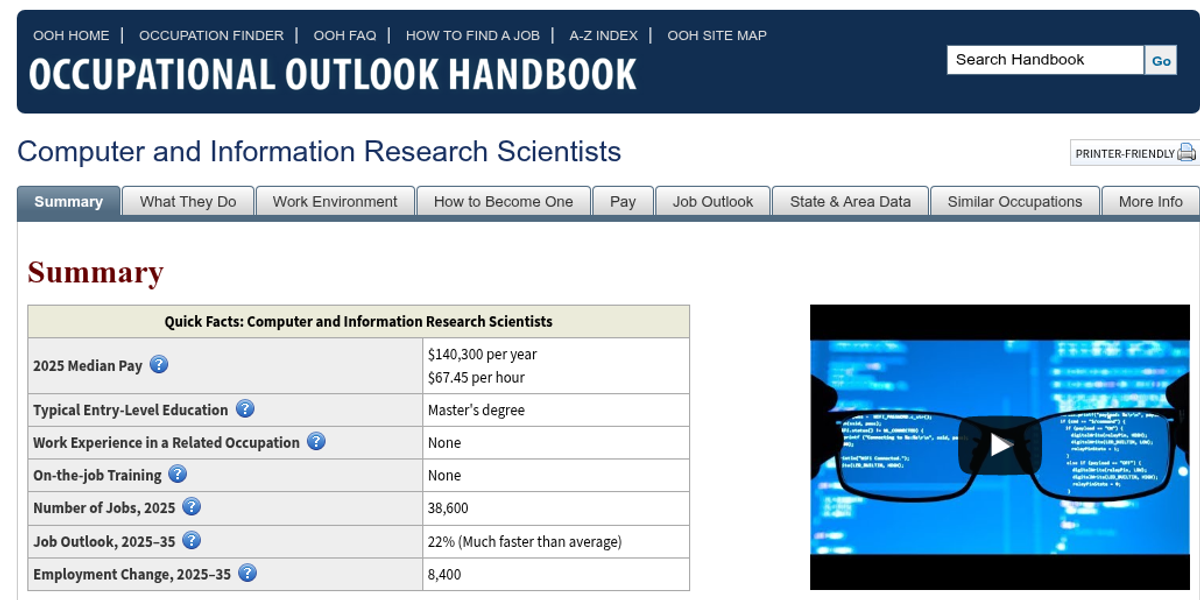Open the OCCUPATION FINDER link
The image size is (1200, 600).
pyautogui.click(x=211, y=35)
